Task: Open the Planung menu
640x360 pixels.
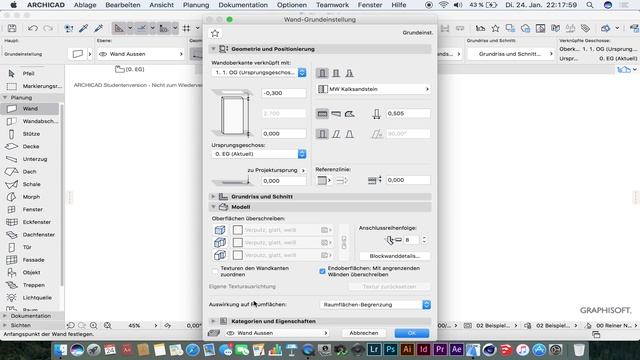Action: (x=196, y=5)
